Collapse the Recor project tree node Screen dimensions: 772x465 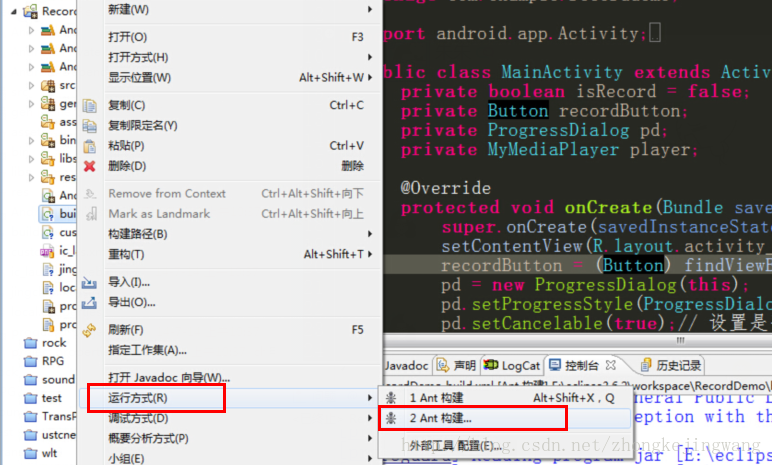(x=14, y=11)
